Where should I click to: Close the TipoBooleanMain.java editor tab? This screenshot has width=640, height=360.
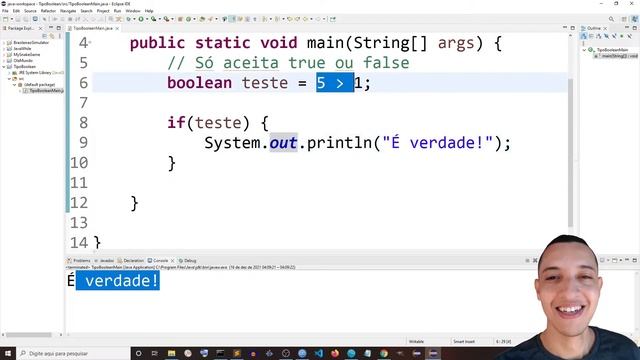(x=117, y=28)
